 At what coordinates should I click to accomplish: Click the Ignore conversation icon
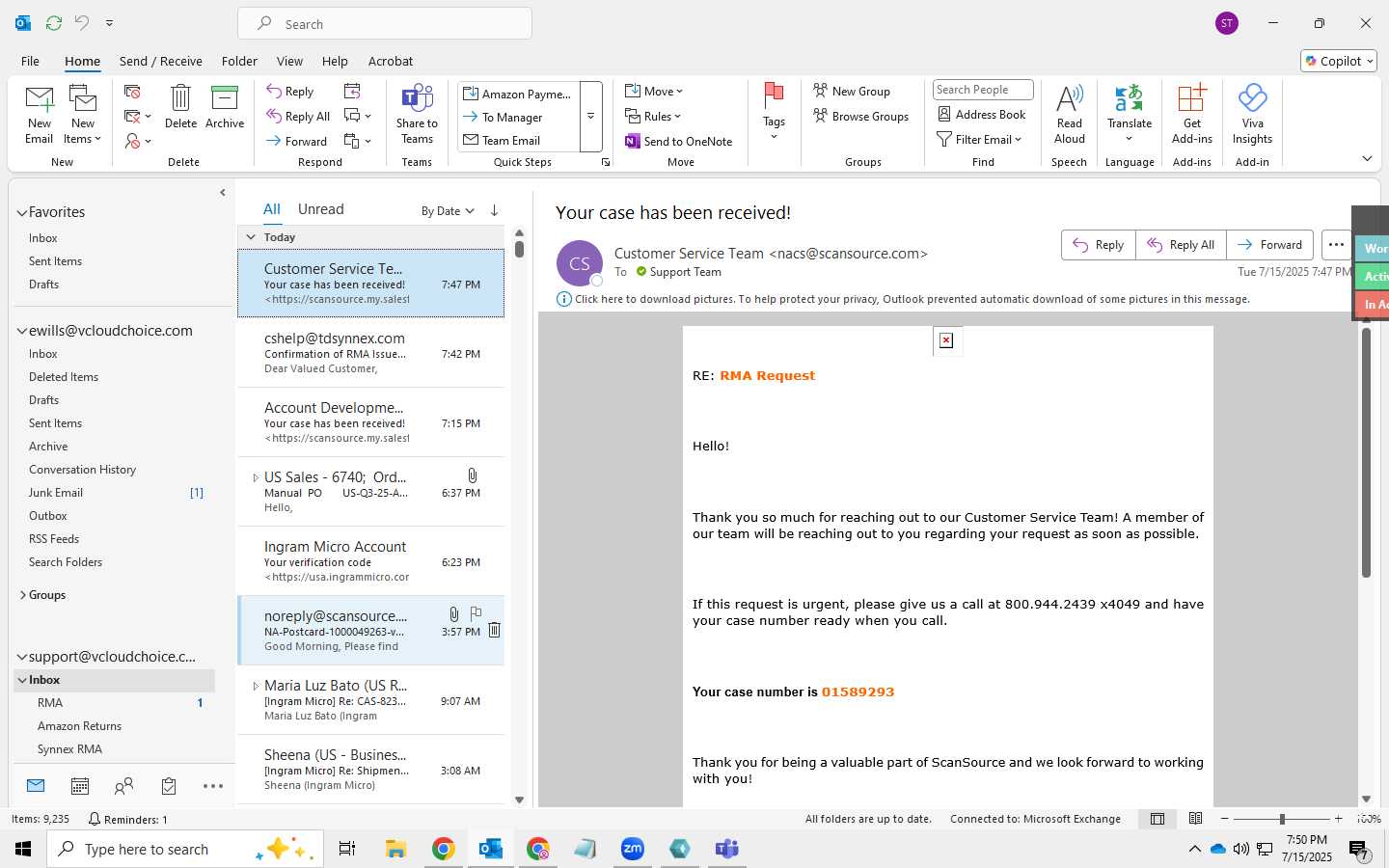click(132, 91)
